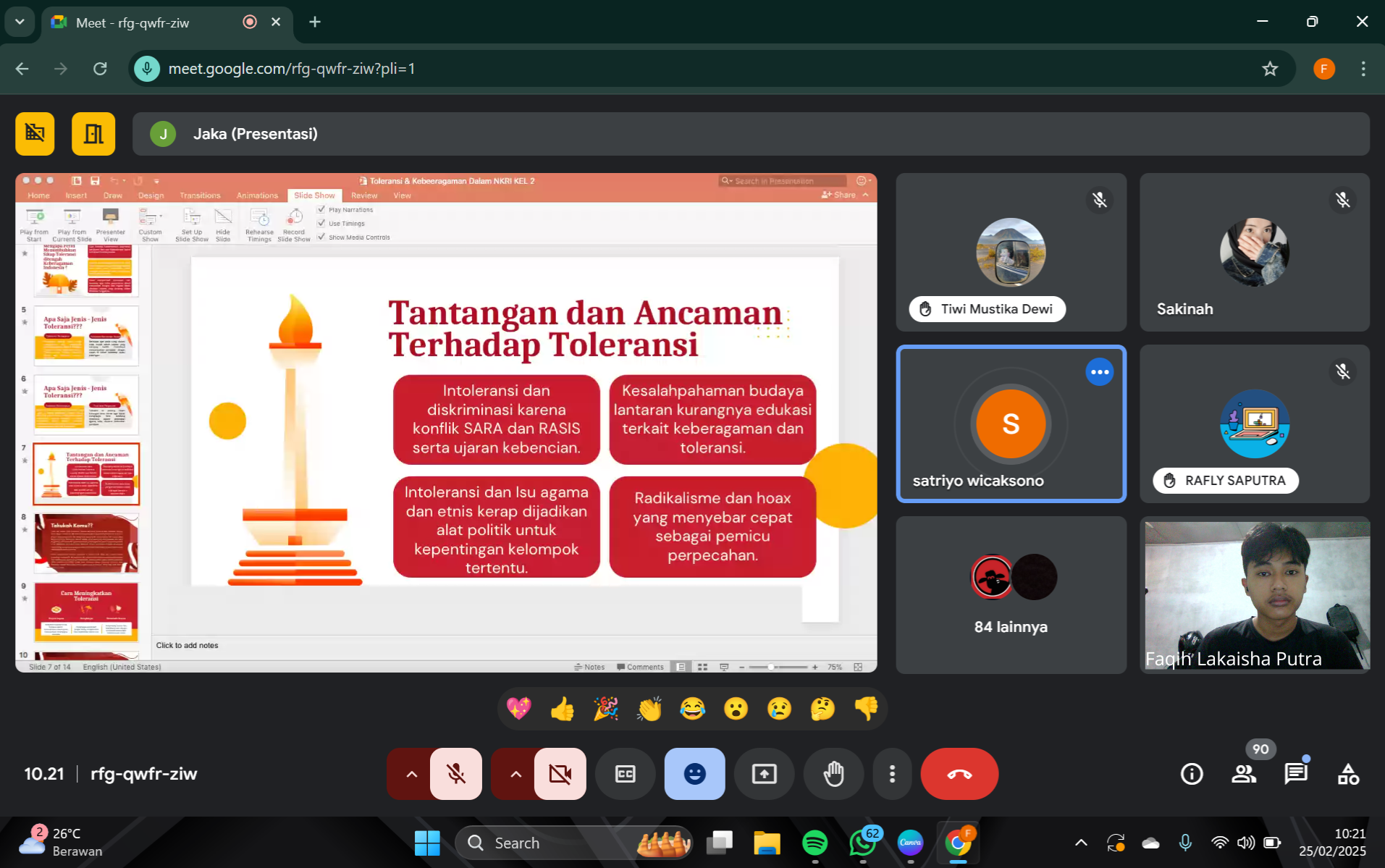
Task: Expand video settings arrow beside camera
Action: tap(515, 774)
